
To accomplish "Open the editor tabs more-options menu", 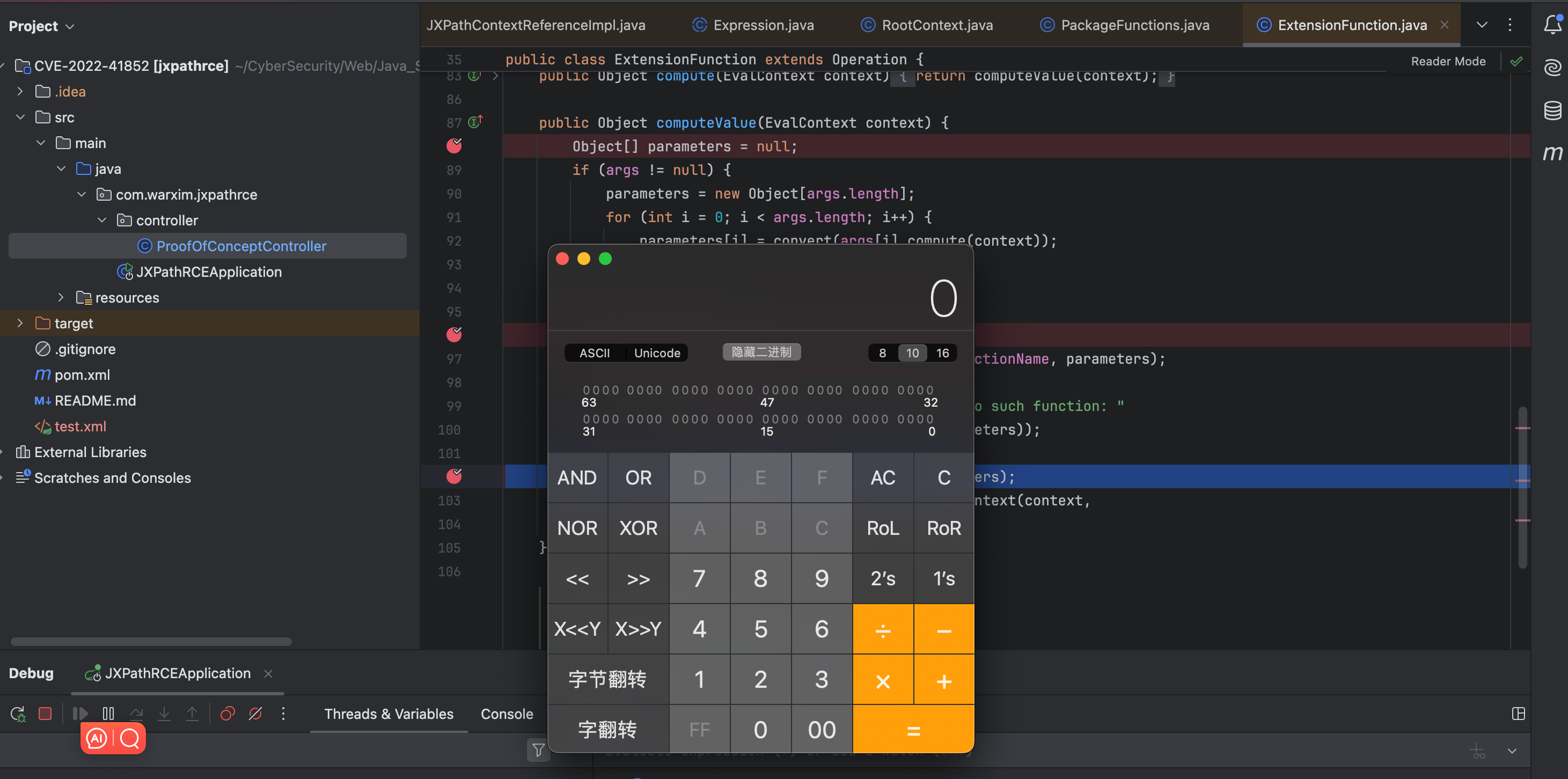I will click(x=1510, y=24).
